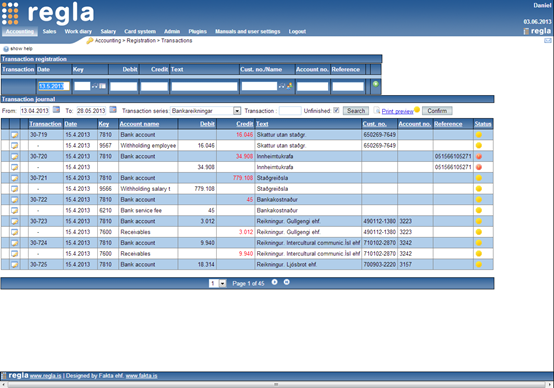Click the customer people icon
Screen dimensions: 554x388
click(289, 86)
